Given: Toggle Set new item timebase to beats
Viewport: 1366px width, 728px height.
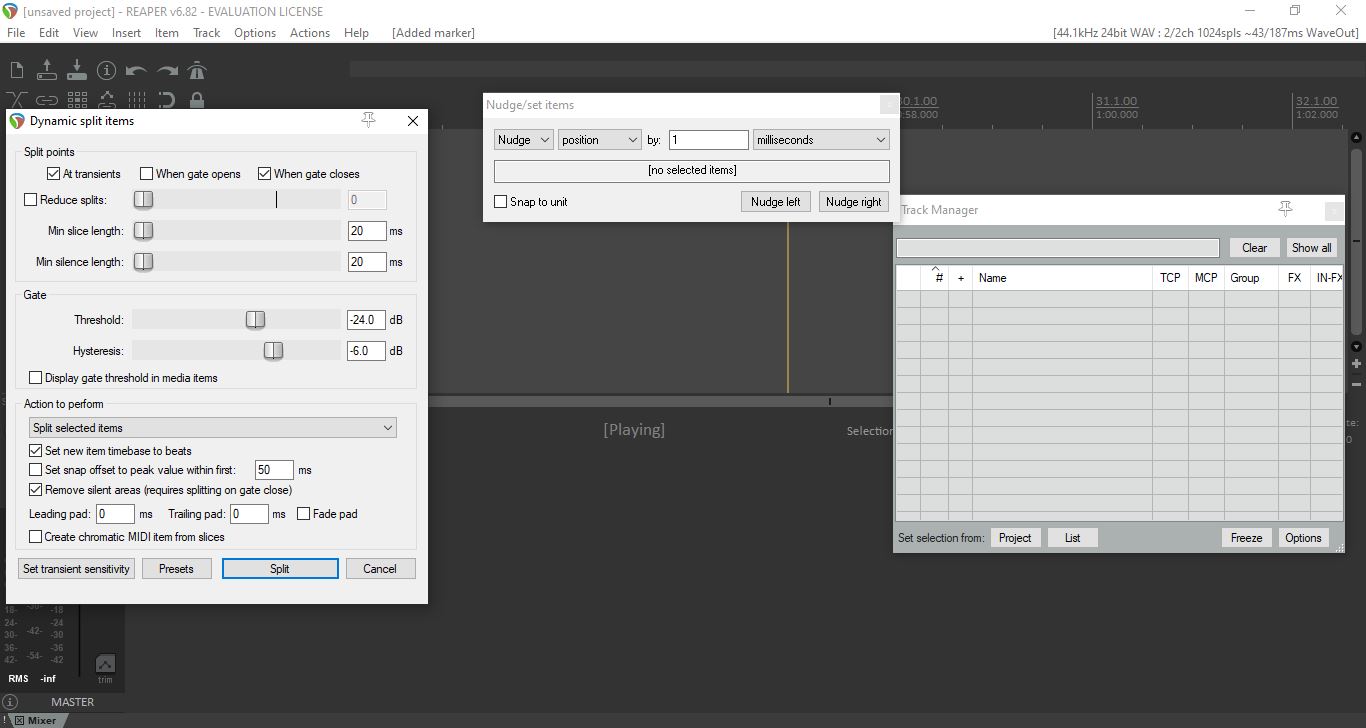Looking at the screenshot, I should (36, 451).
